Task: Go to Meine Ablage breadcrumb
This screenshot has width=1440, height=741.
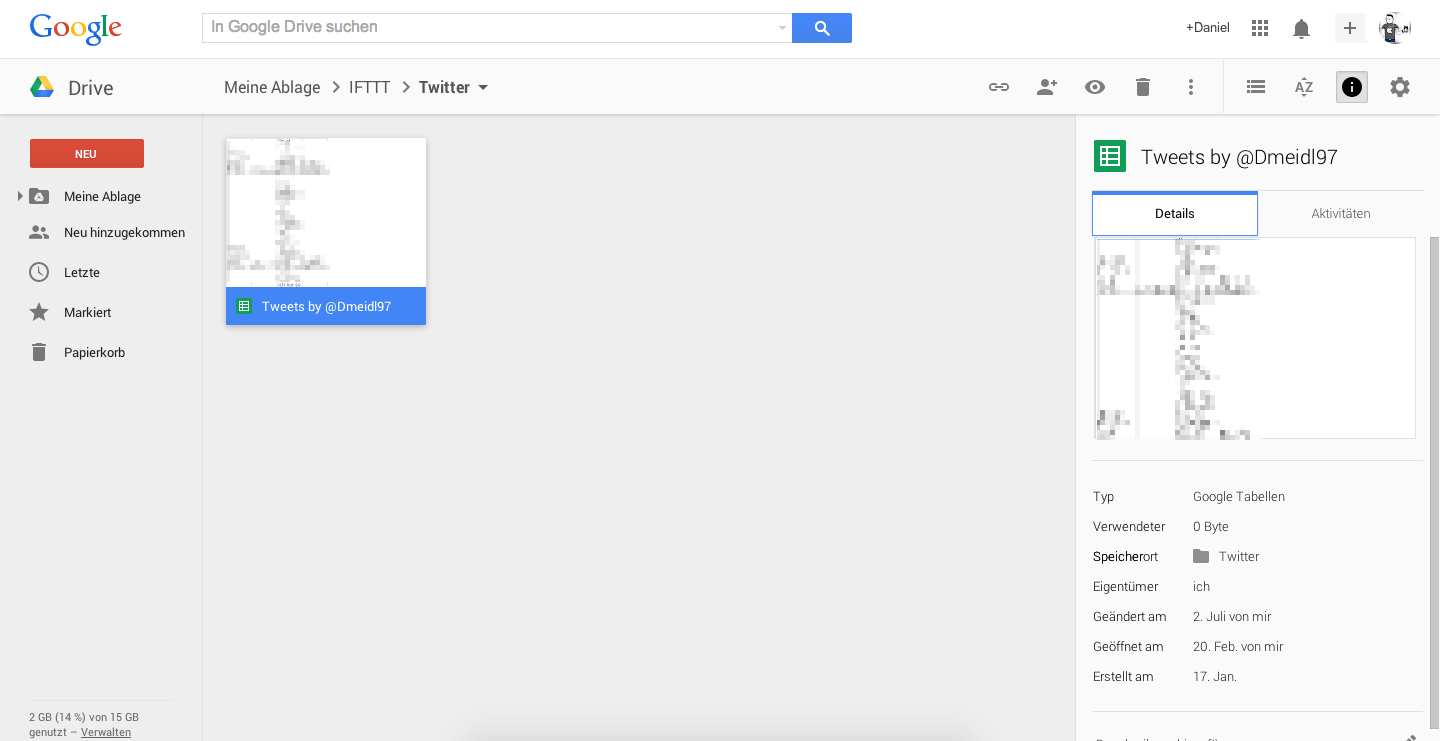Action: (272, 87)
